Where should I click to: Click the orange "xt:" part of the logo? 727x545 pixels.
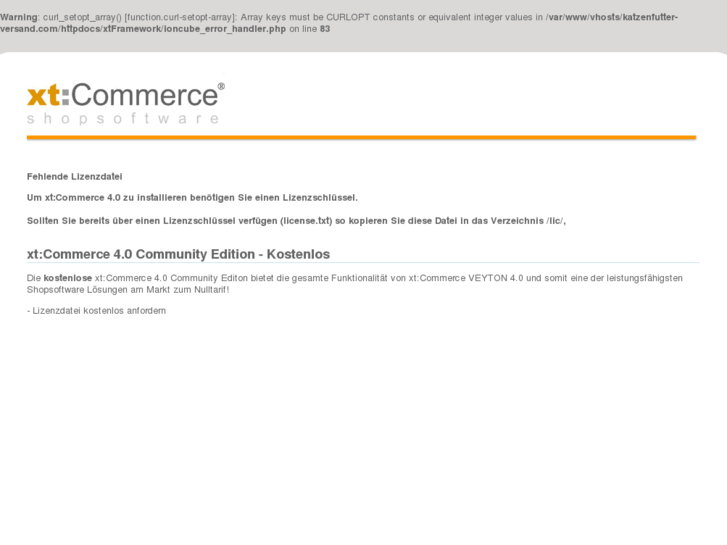coord(48,95)
